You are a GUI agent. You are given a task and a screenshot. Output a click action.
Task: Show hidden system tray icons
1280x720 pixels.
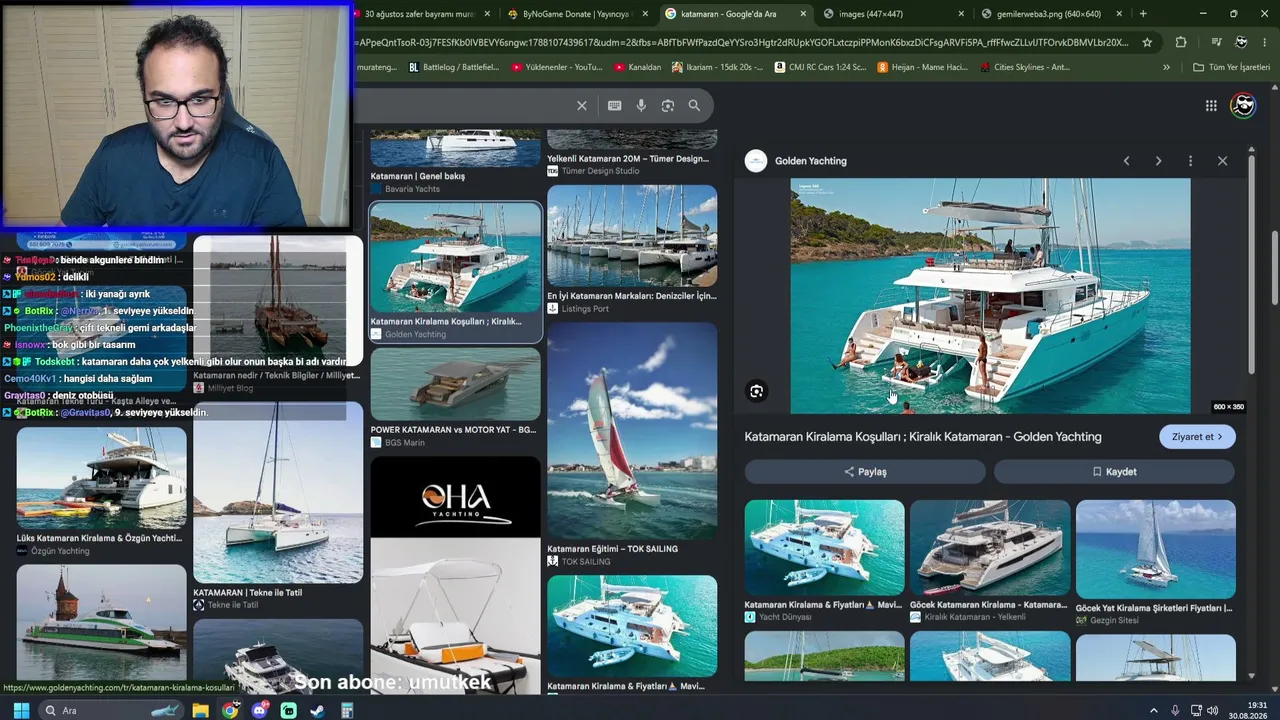tap(1153, 711)
